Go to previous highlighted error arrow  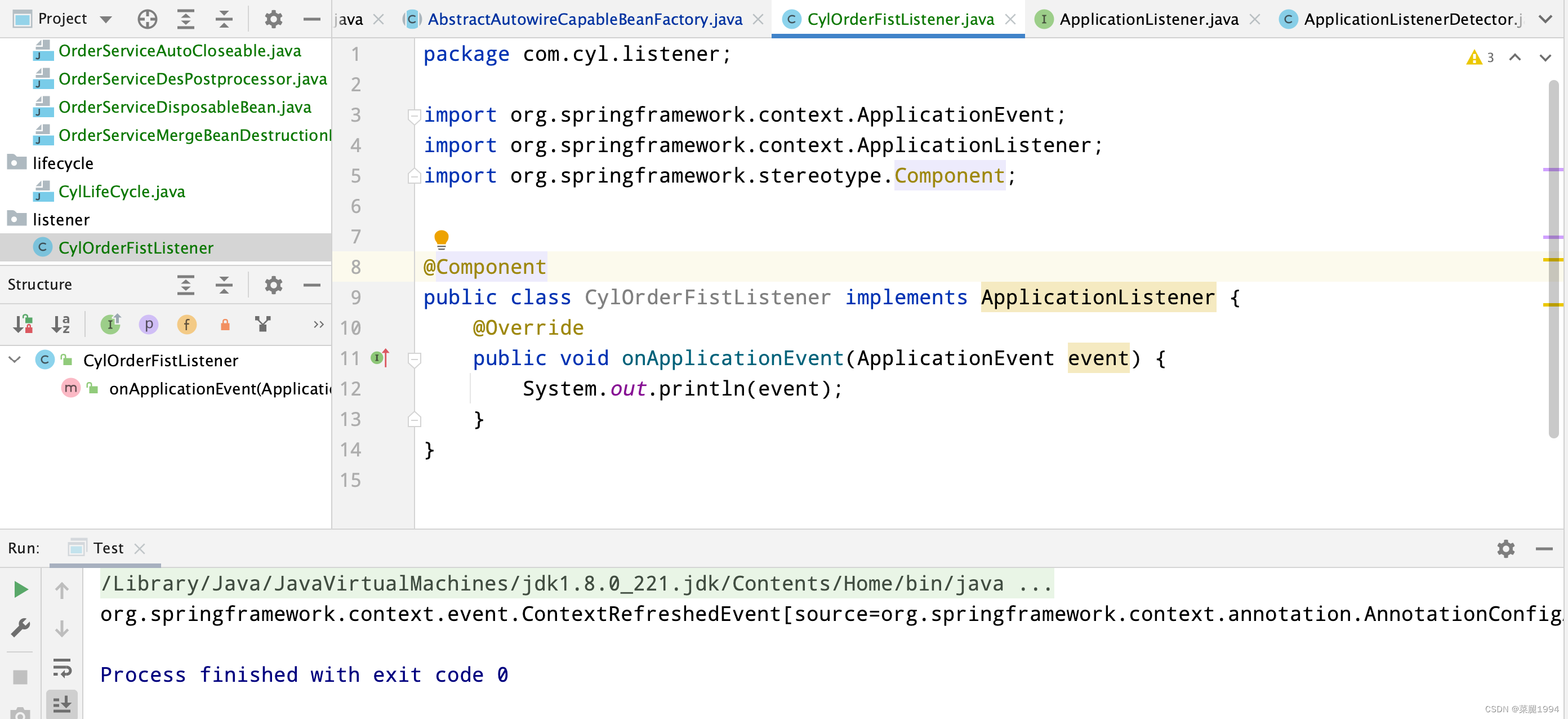pos(1515,57)
